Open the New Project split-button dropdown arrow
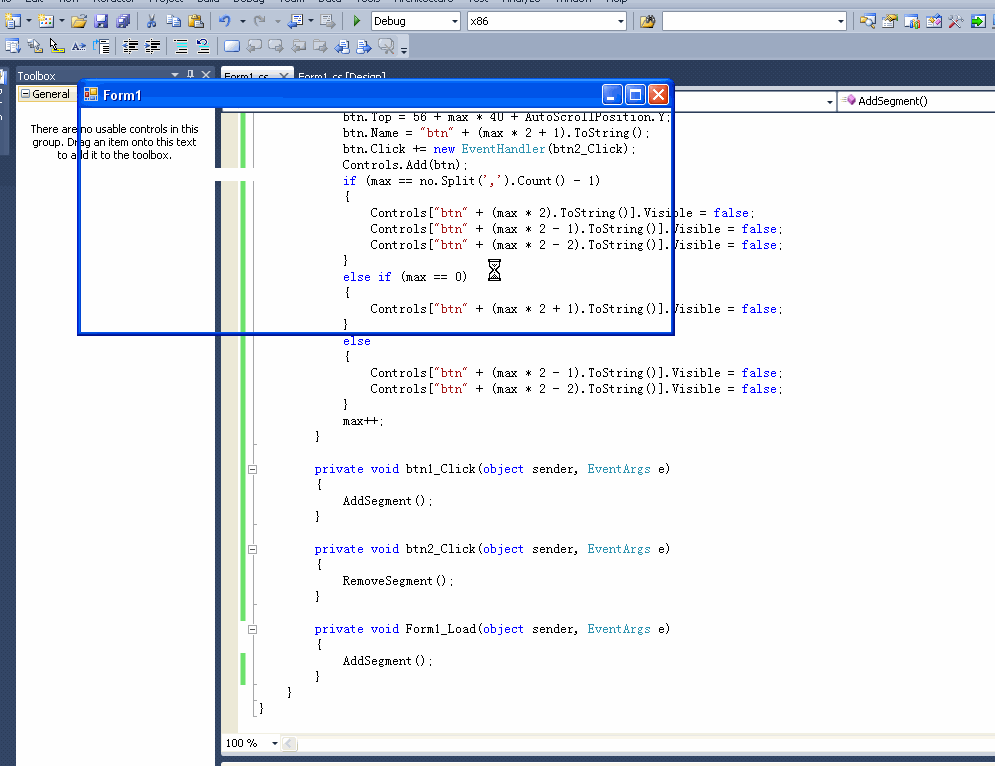 [x=29, y=21]
